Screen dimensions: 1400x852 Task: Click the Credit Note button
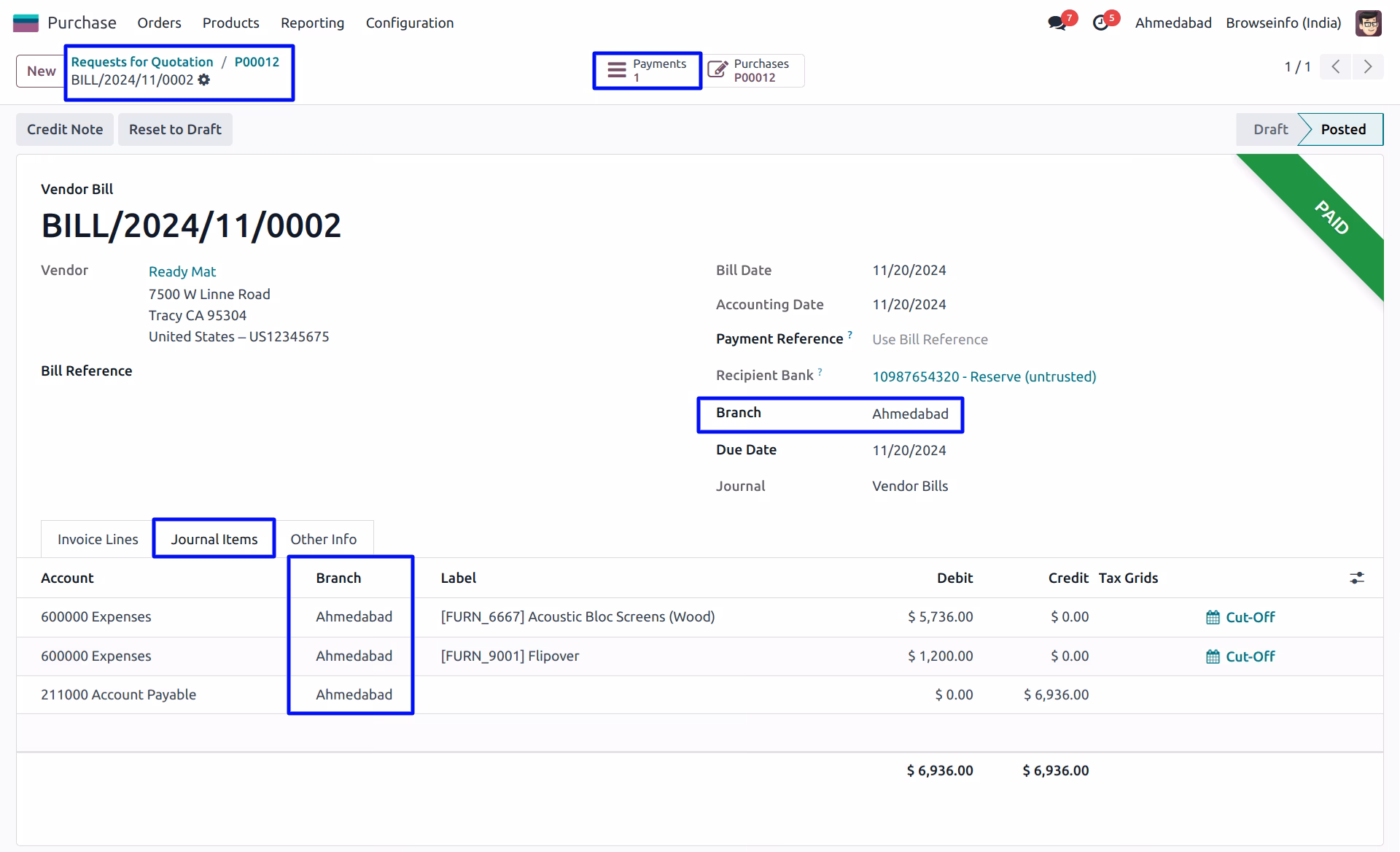65,129
